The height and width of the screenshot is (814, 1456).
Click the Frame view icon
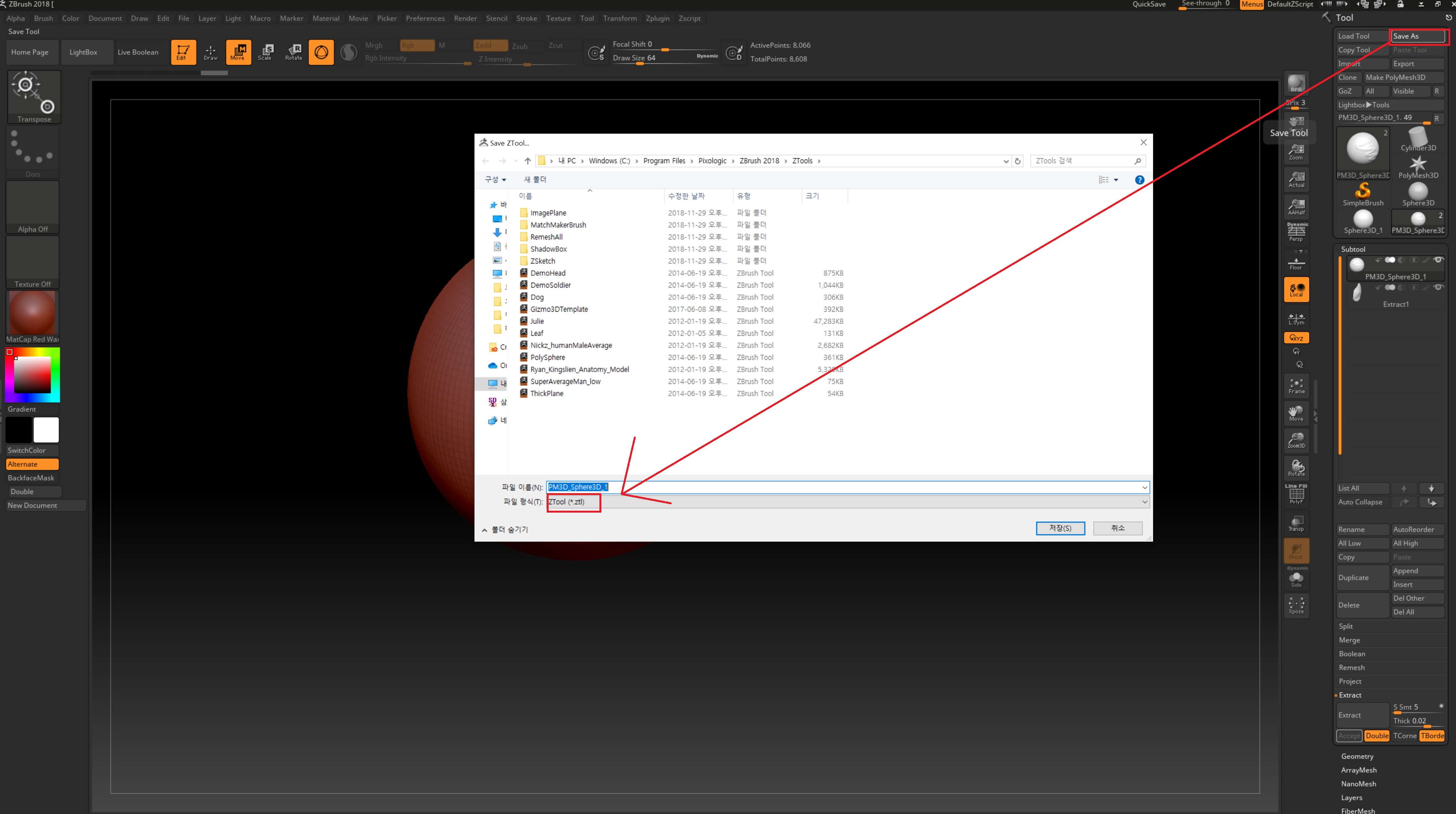coord(1296,385)
